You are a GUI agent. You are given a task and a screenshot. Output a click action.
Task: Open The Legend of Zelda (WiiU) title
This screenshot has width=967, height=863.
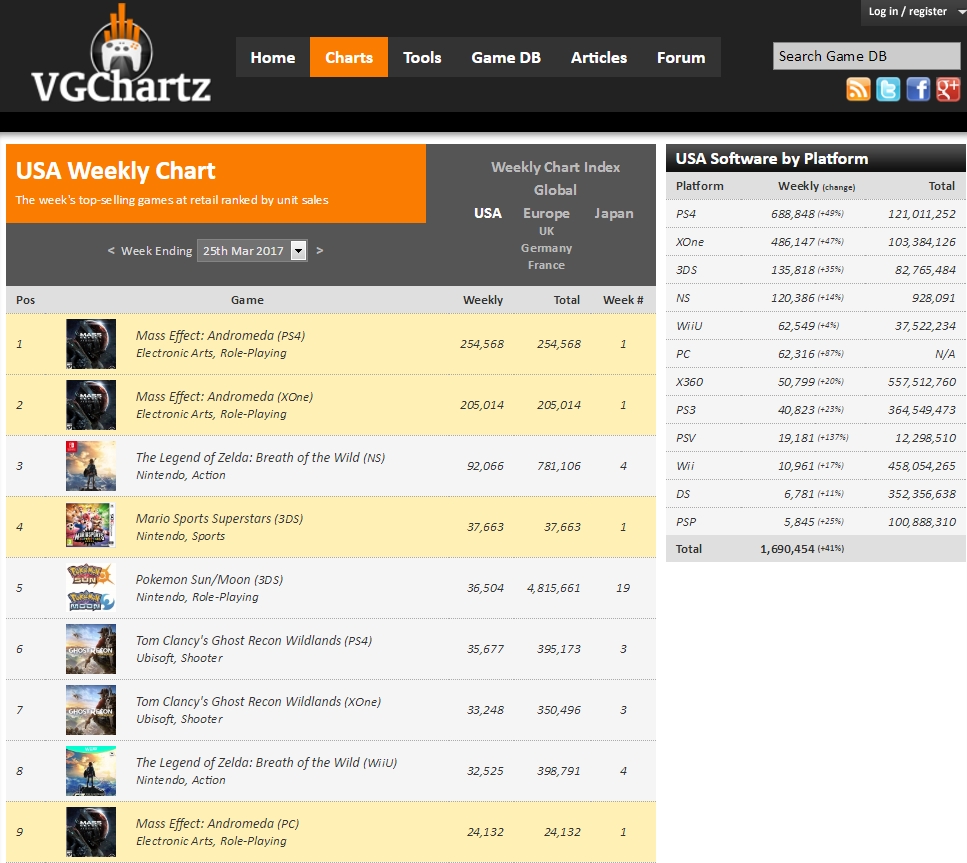pos(266,763)
